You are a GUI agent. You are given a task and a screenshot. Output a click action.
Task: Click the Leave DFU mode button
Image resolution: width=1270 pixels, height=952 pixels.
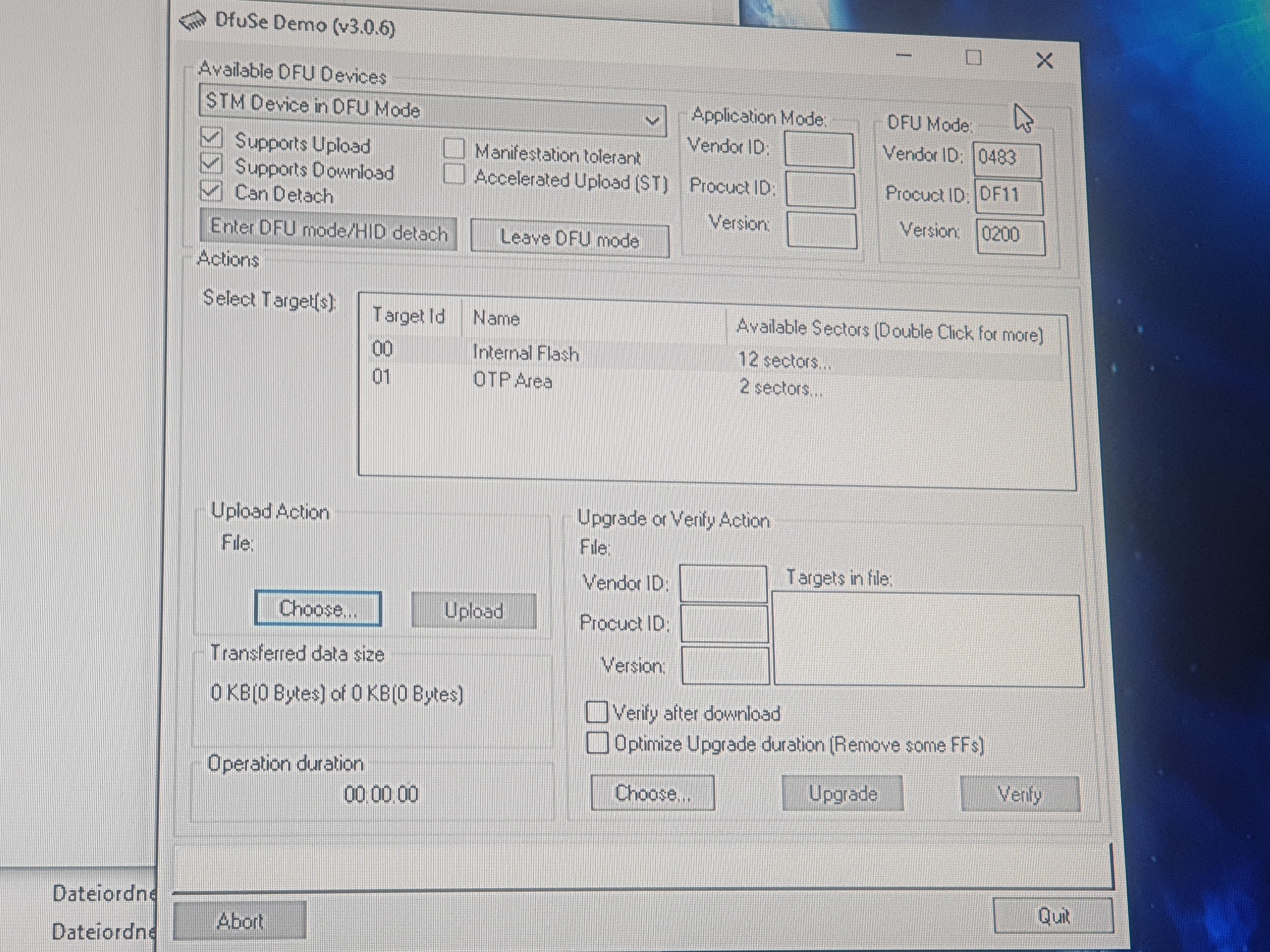pyautogui.click(x=570, y=238)
